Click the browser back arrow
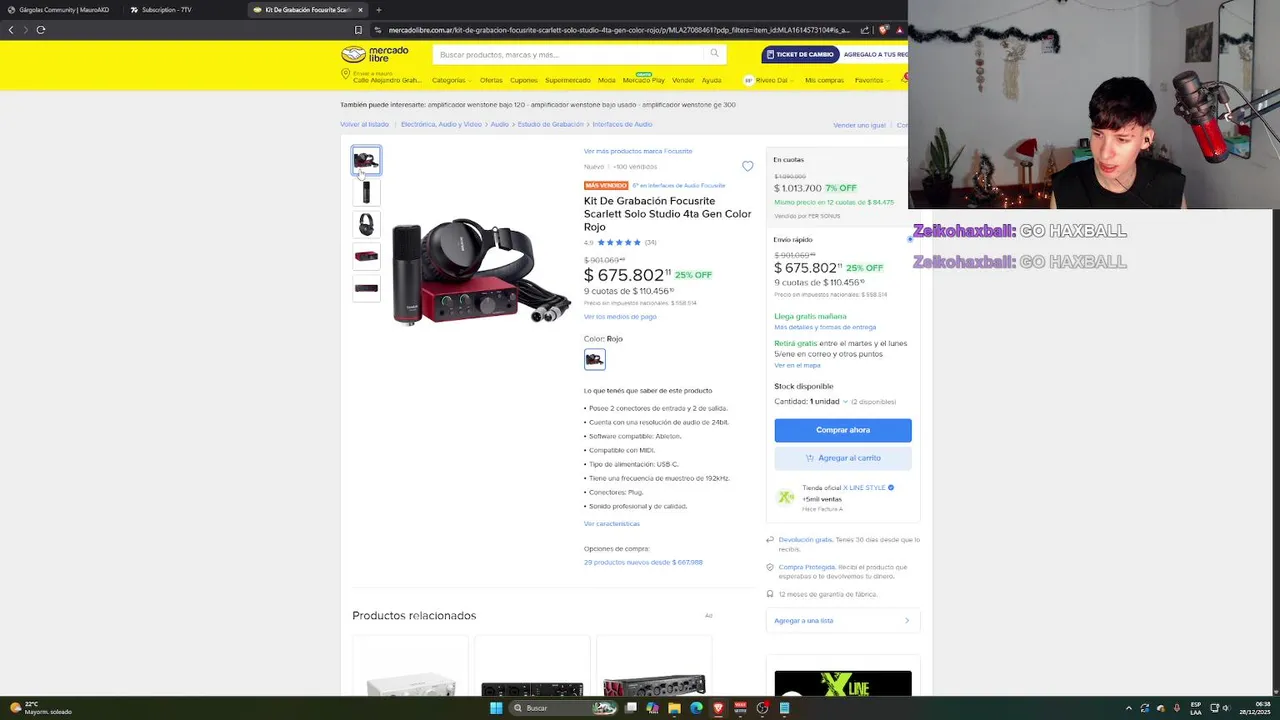This screenshot has width=1280, height=720. coord(11,30)
